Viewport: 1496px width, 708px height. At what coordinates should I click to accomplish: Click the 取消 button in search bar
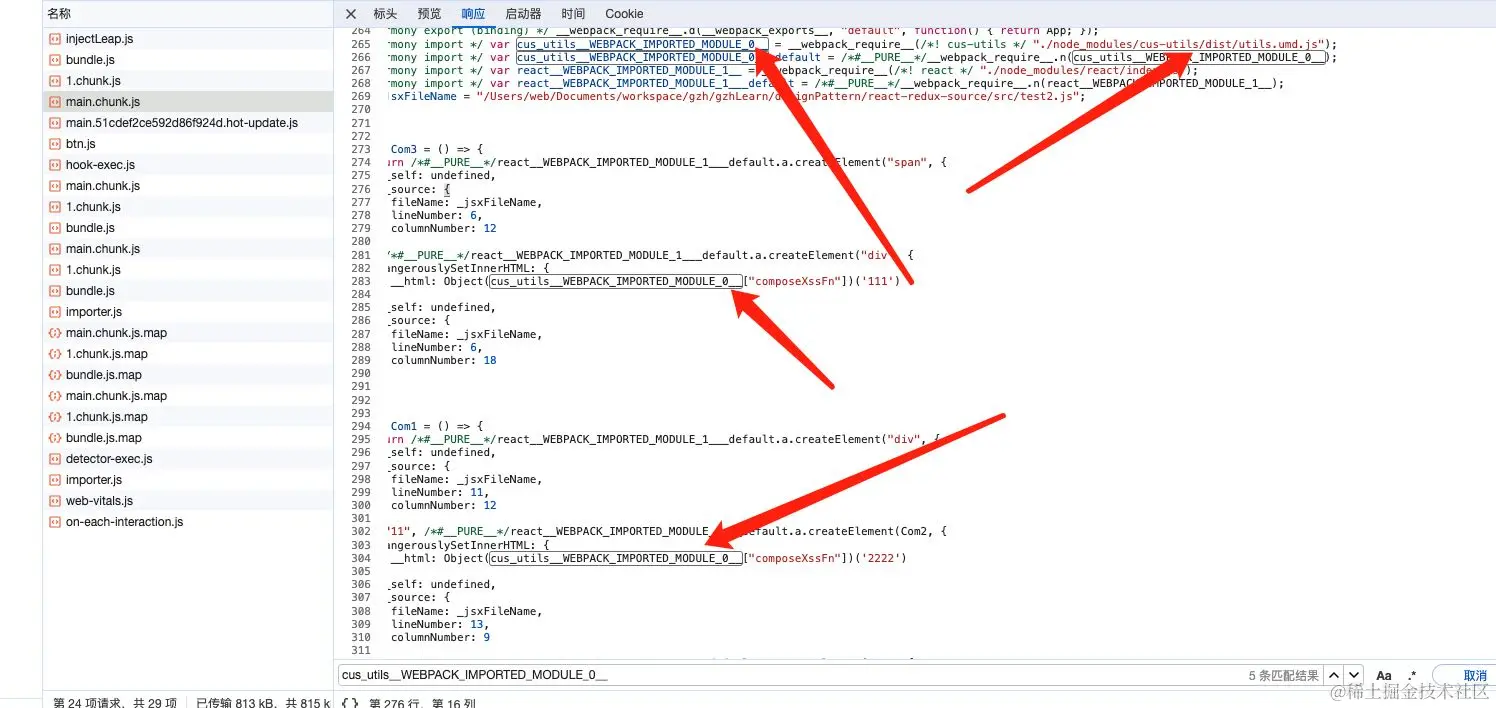pyautogui.click(x=1470, y=676)
